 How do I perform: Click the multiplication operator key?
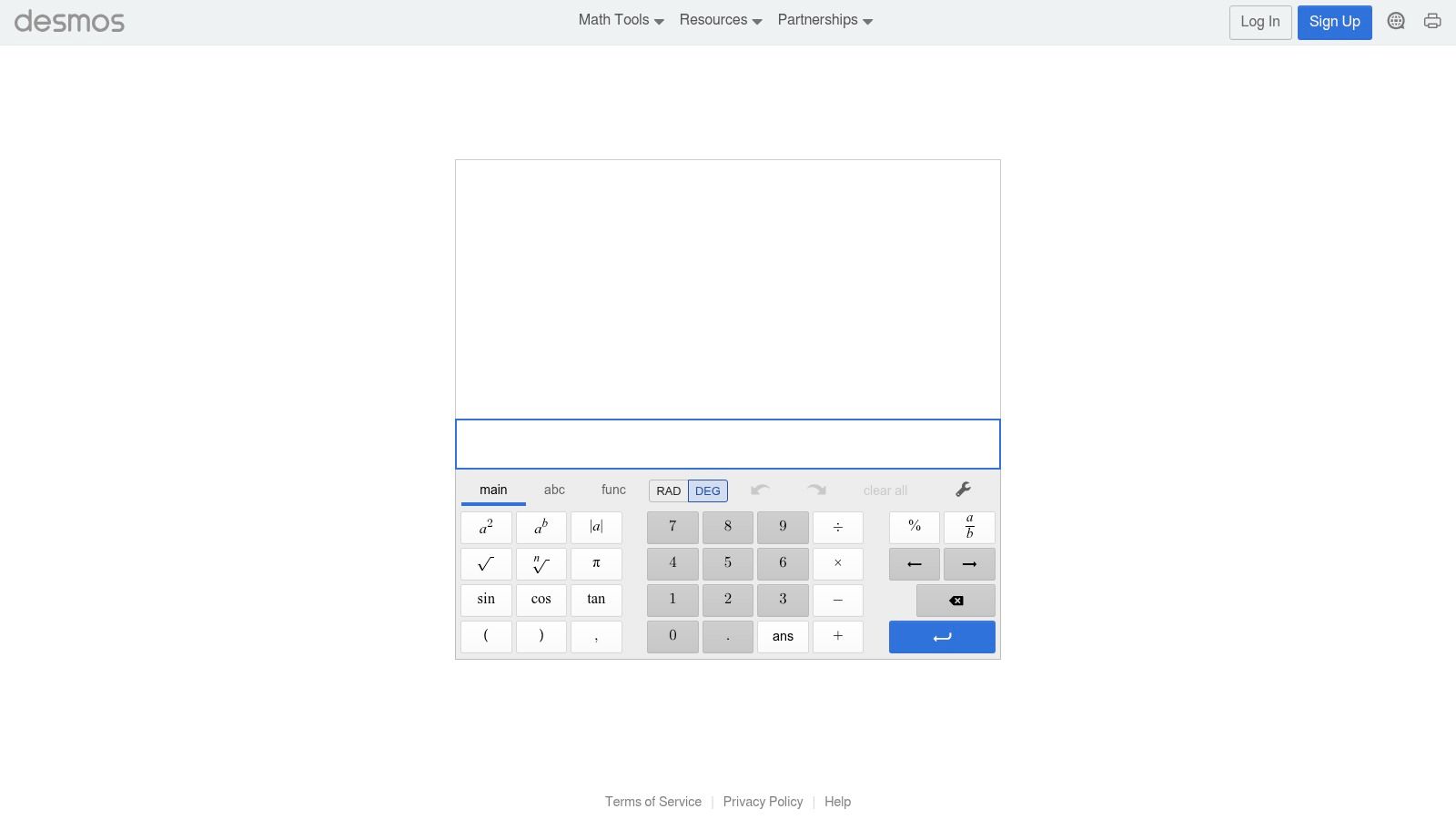point(838,564)
